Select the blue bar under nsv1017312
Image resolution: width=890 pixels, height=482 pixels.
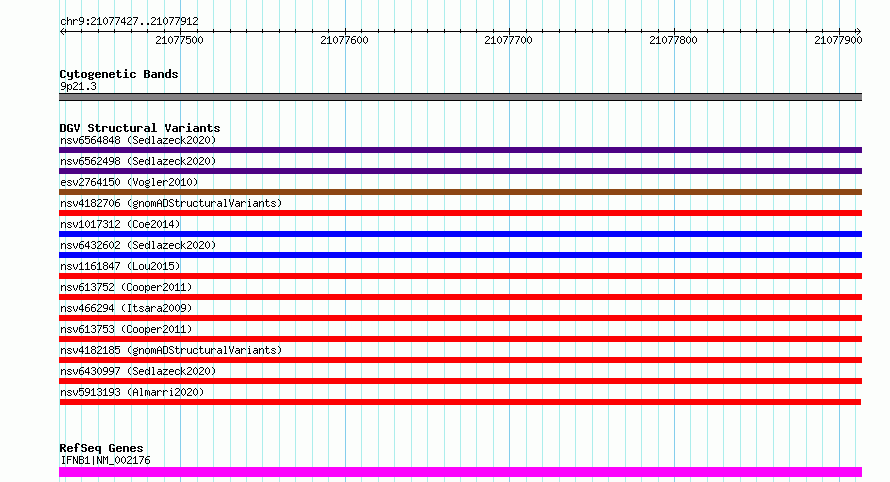[460, 234]
